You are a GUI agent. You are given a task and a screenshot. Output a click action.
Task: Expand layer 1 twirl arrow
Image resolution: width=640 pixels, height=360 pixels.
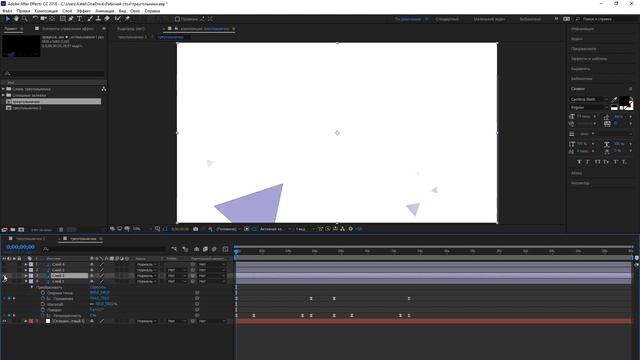(x=26, y=264)
